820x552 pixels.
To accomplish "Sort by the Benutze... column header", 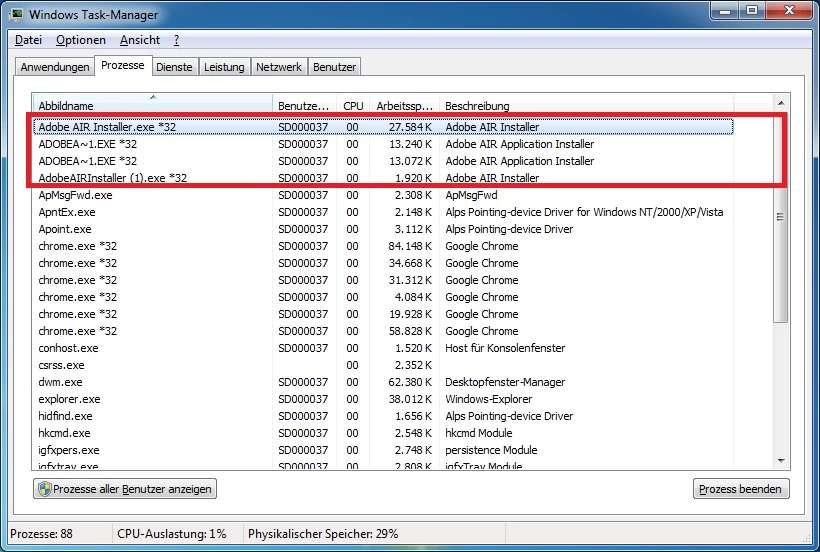I will 304,106.
